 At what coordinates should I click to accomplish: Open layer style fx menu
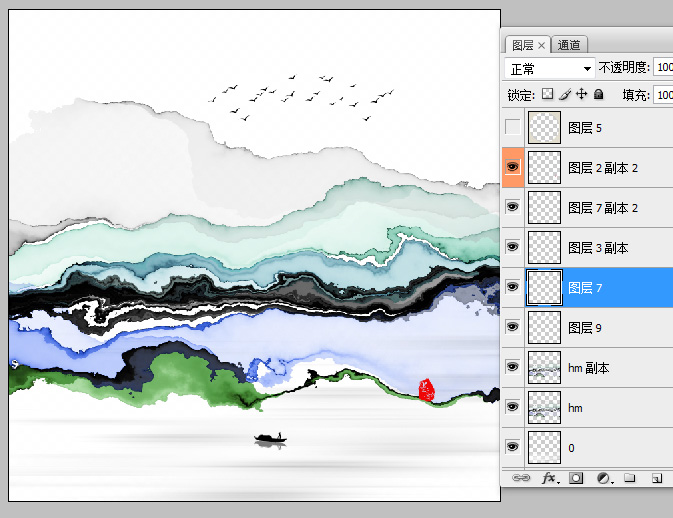pos(550,478)
